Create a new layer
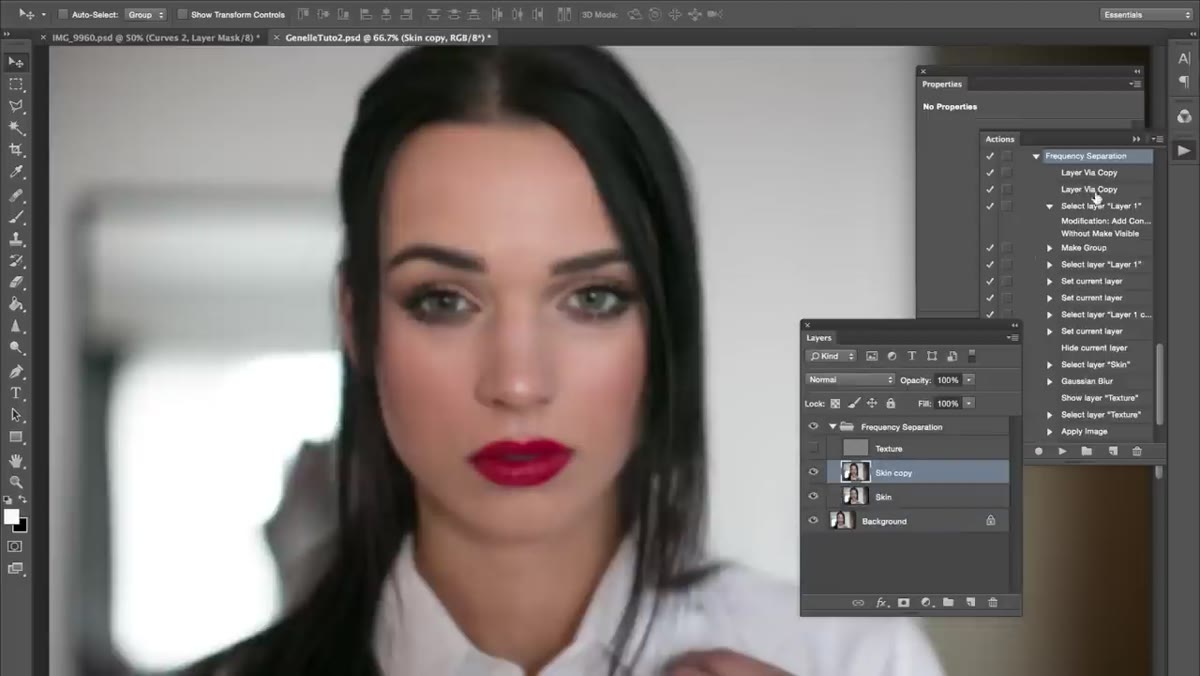This screenshot has height=676, width=1200. coord(970,602)
